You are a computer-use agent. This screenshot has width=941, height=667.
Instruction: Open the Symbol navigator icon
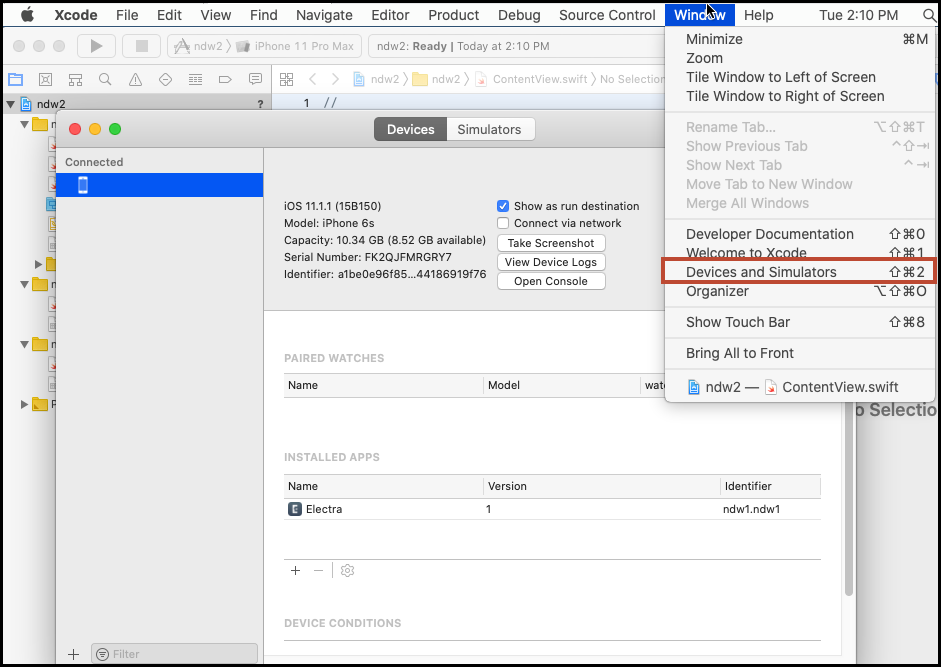[x=75, y=79]
